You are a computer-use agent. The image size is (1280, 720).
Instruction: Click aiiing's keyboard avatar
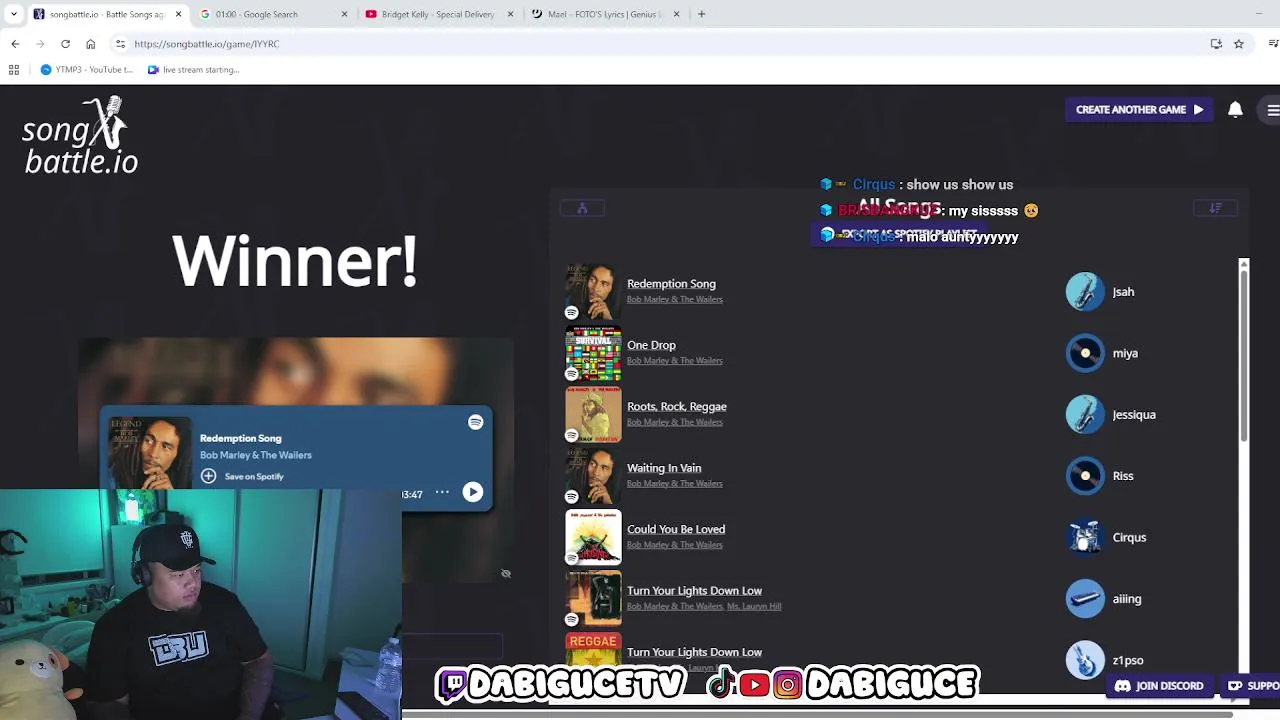1085,599
